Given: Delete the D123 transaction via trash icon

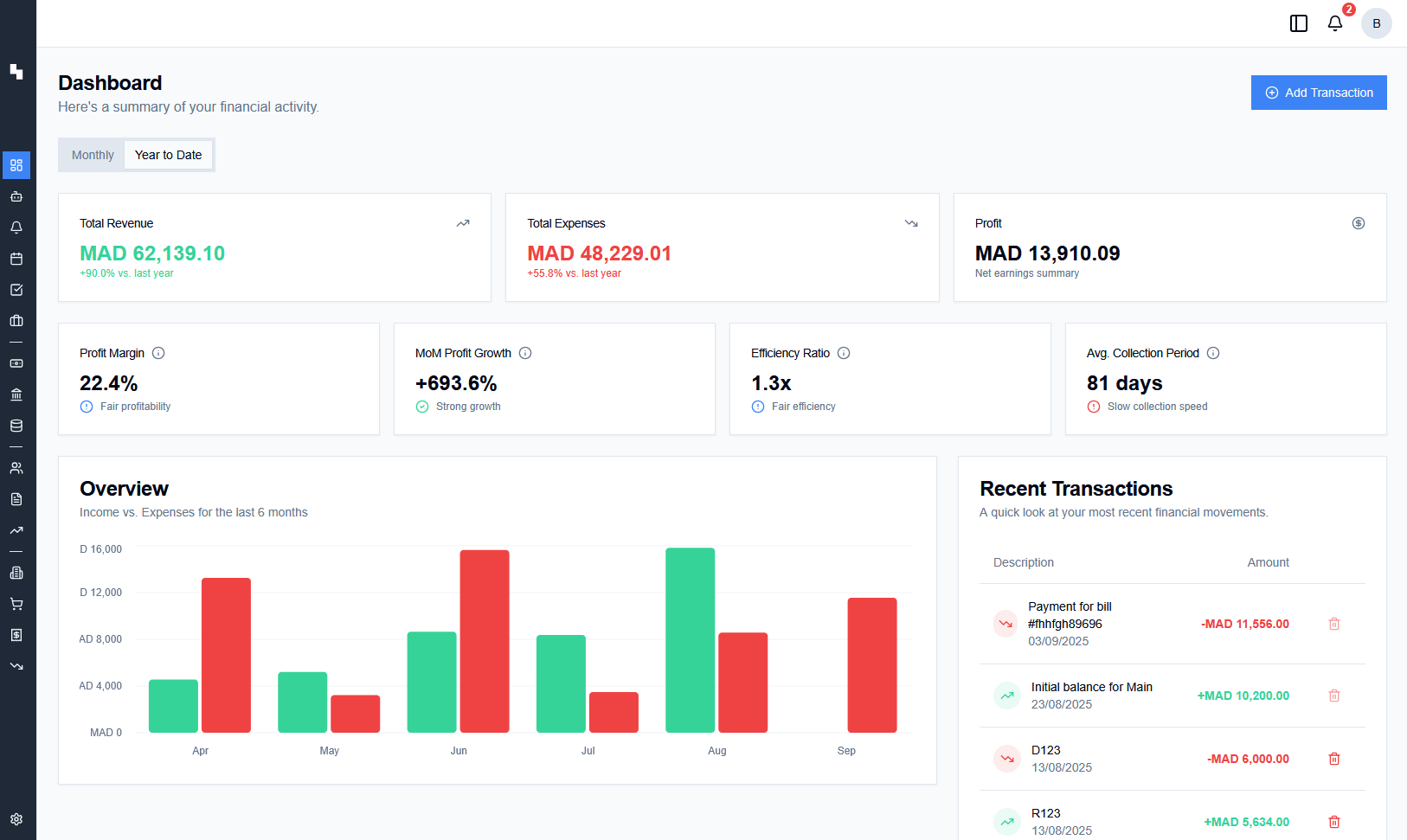Looking at the screenshot, I should pos(1334,759).
